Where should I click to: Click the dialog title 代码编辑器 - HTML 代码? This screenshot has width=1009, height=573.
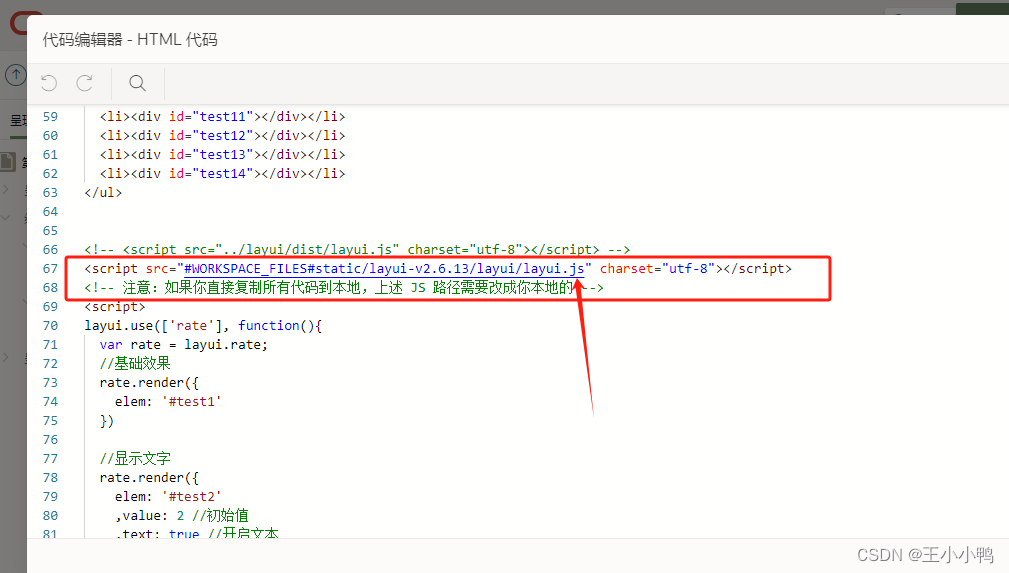point(130,40)
